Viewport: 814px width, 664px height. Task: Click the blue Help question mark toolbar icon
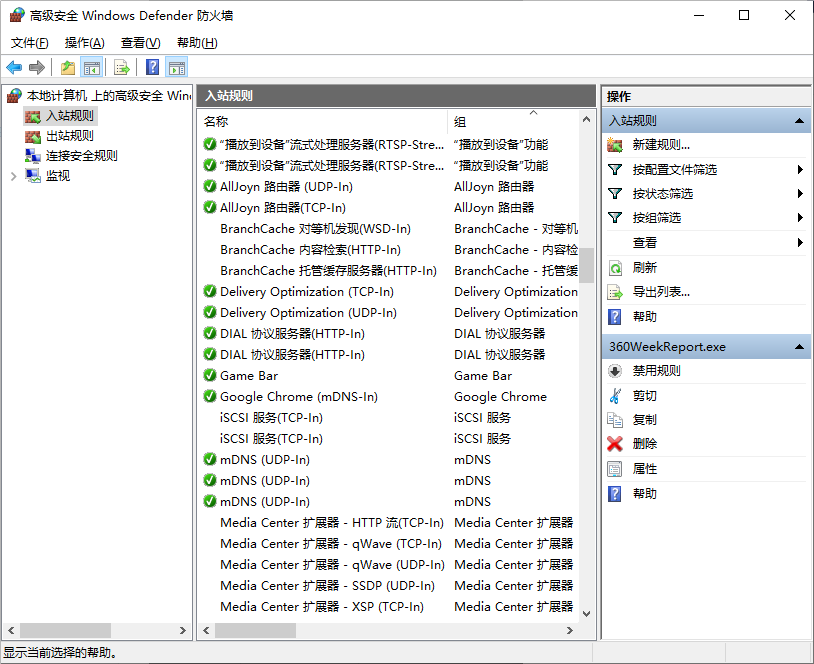[x=151, y=67]
